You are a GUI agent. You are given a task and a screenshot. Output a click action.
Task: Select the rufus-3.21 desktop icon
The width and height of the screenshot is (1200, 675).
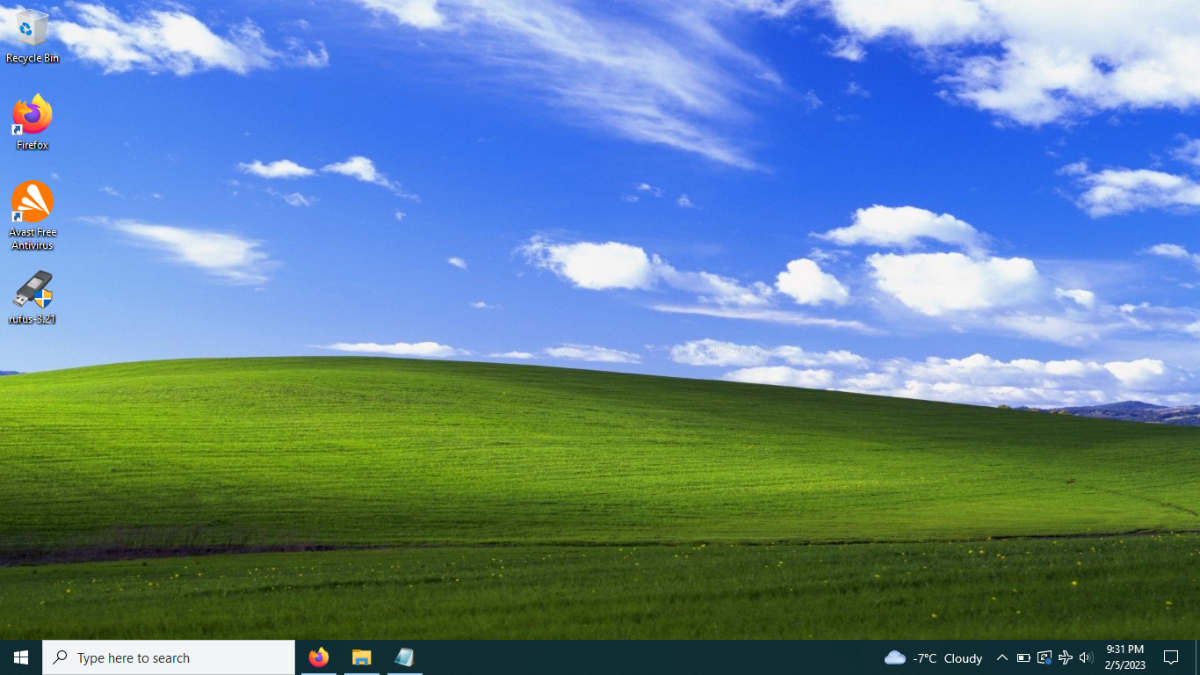(32, 298)
